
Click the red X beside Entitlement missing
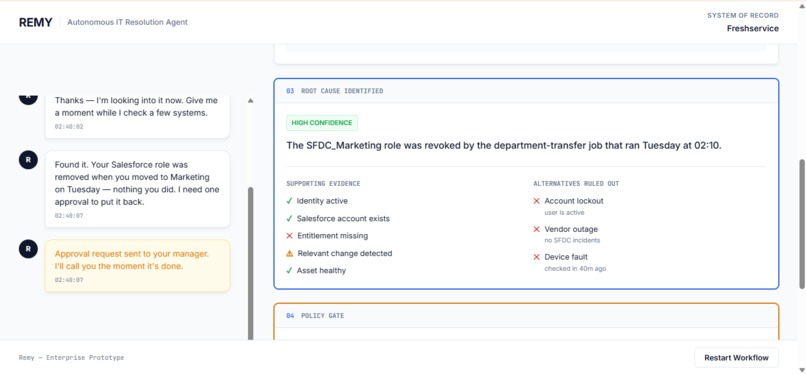pos(289,236)
